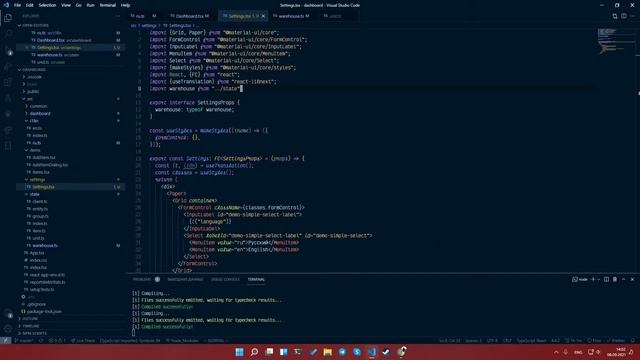The image size is (640, 360).
Task: Click TypeScript React language mode in status bar
Action: (x=531, y=340)
